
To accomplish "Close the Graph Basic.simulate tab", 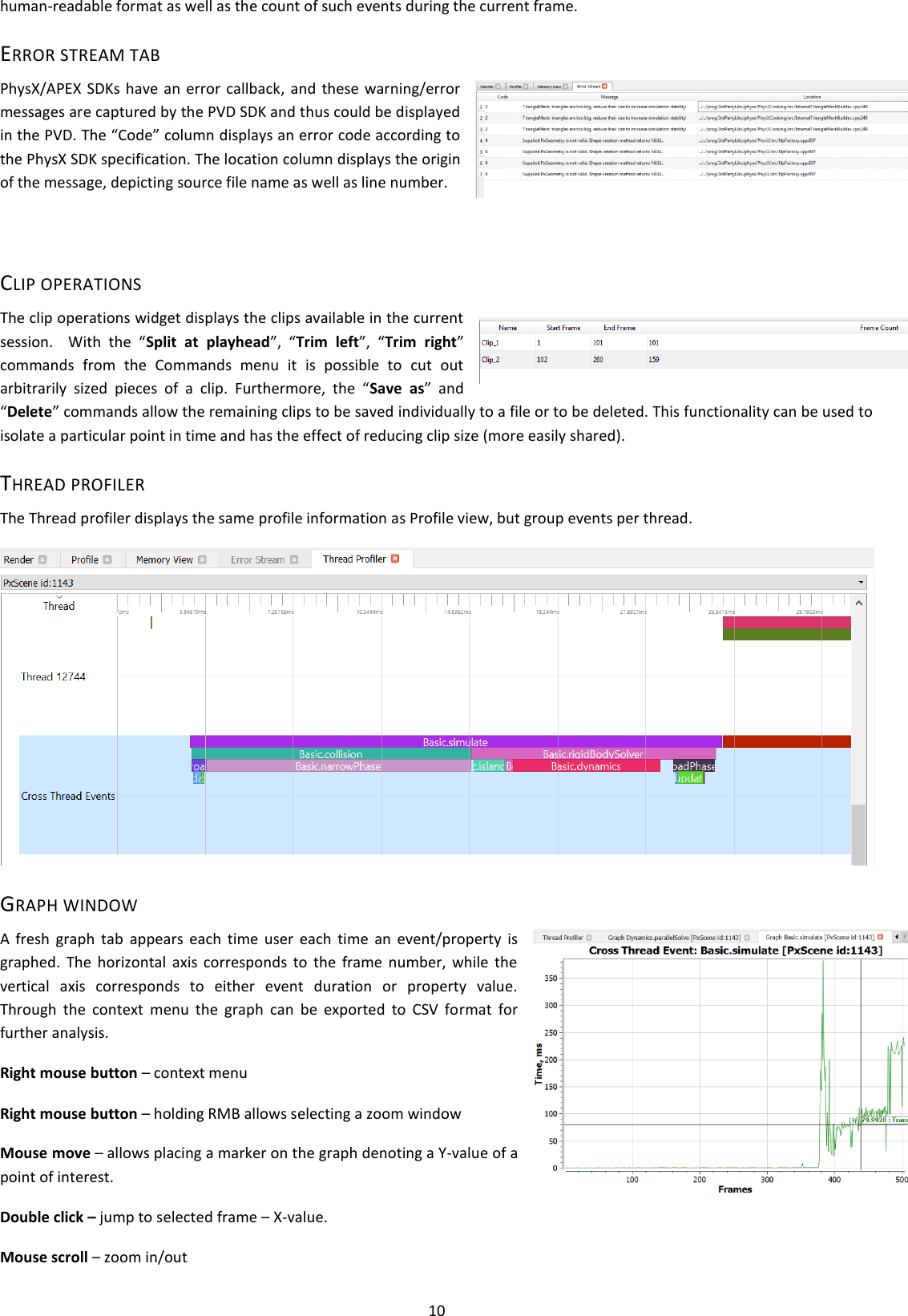I will tap(880, 937).
